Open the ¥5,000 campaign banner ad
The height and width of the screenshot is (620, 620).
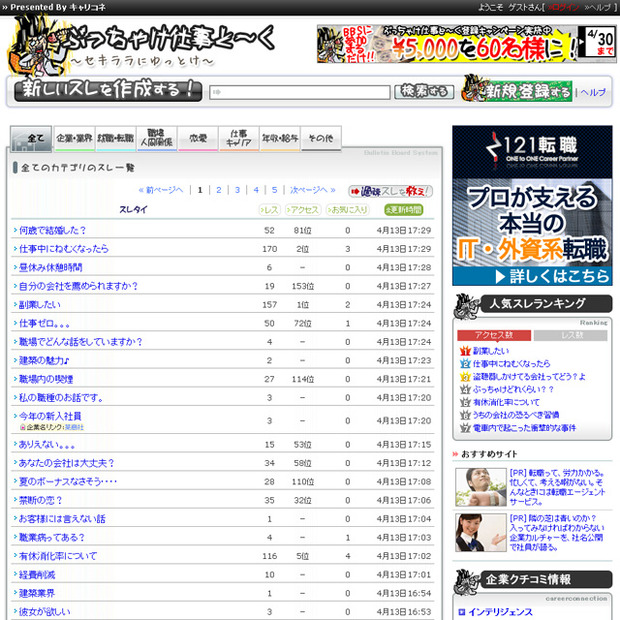point(466,44)
